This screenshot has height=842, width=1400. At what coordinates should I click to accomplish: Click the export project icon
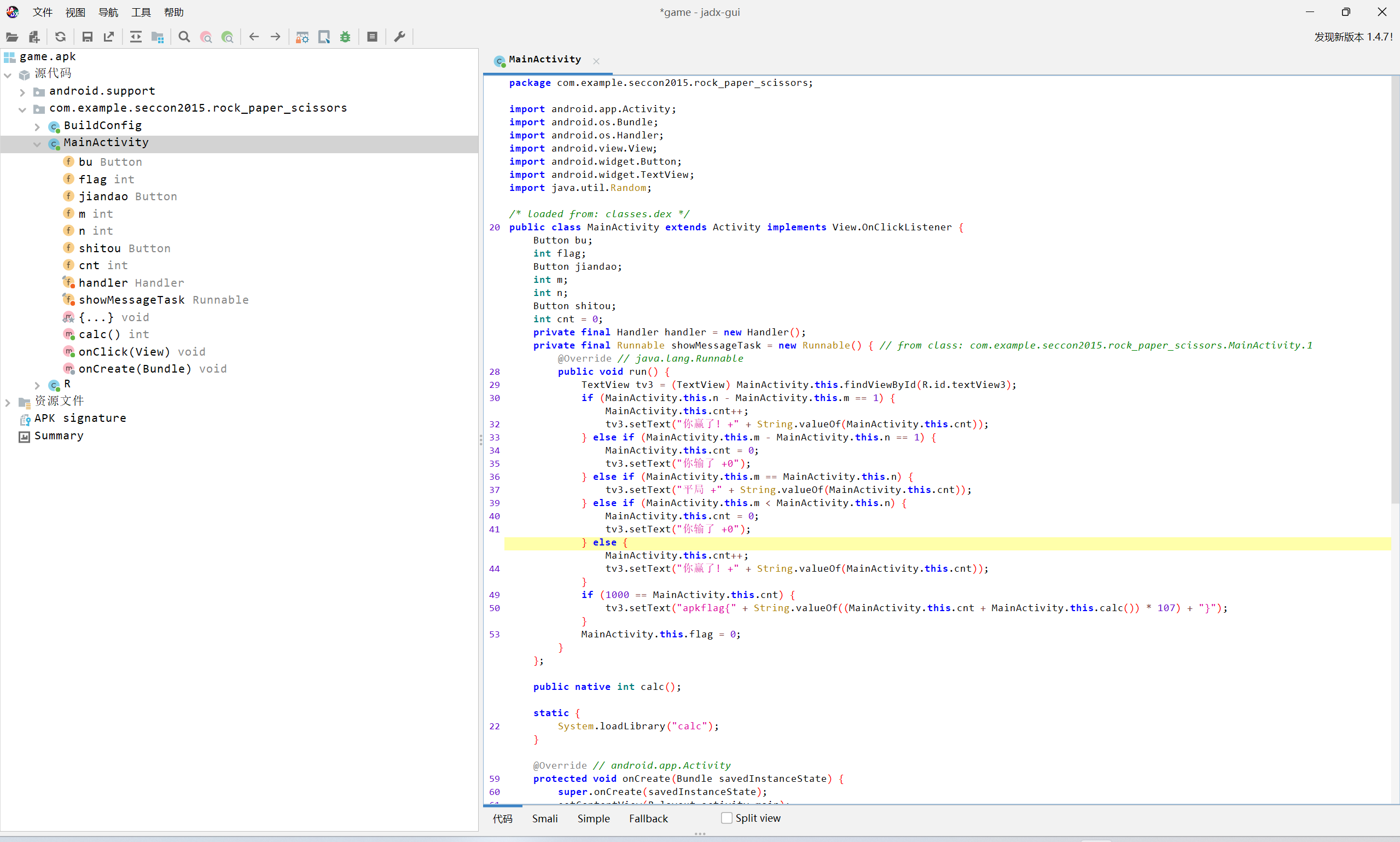[x=109, y=37]
